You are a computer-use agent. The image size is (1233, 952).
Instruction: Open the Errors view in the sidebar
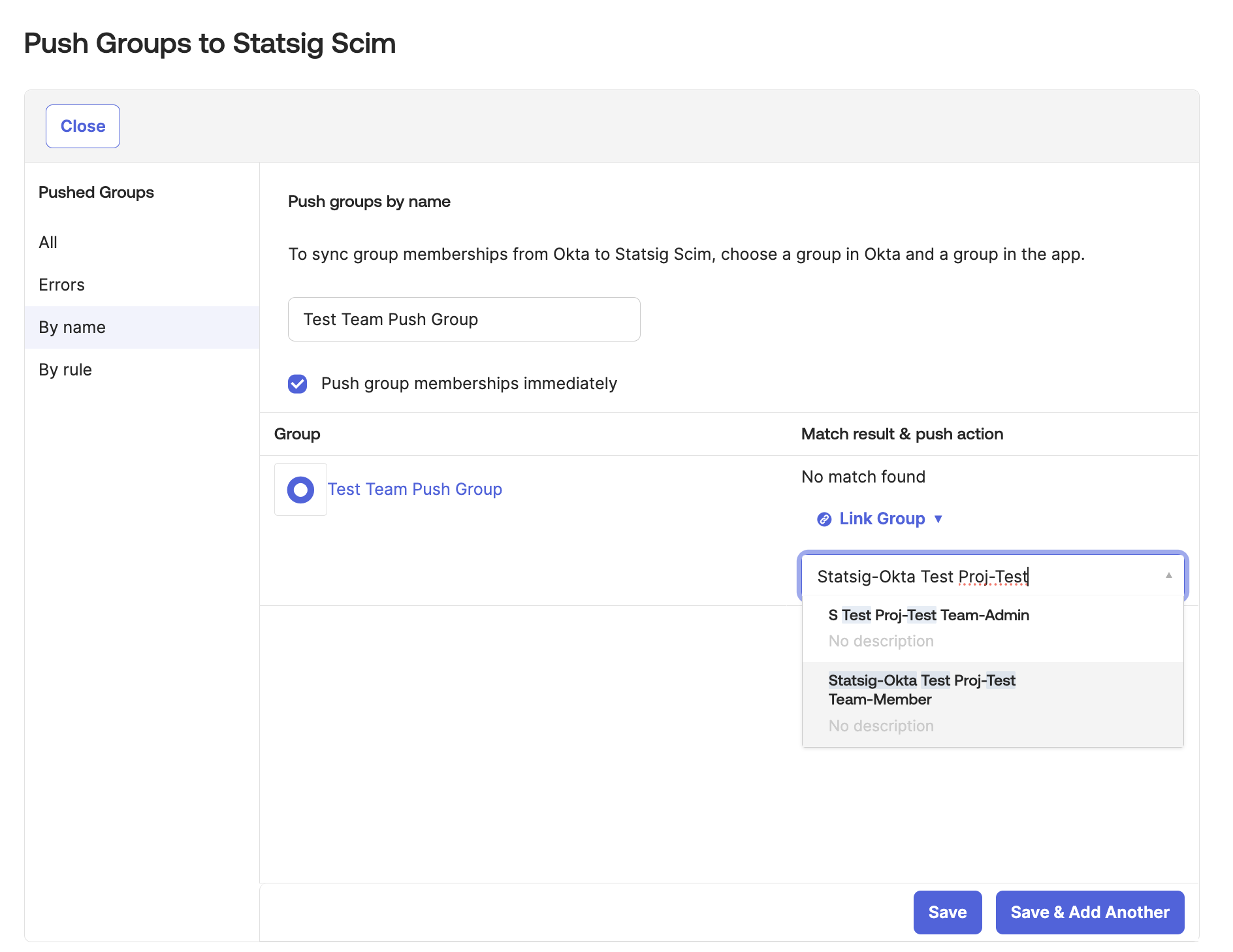click(61, 285)
